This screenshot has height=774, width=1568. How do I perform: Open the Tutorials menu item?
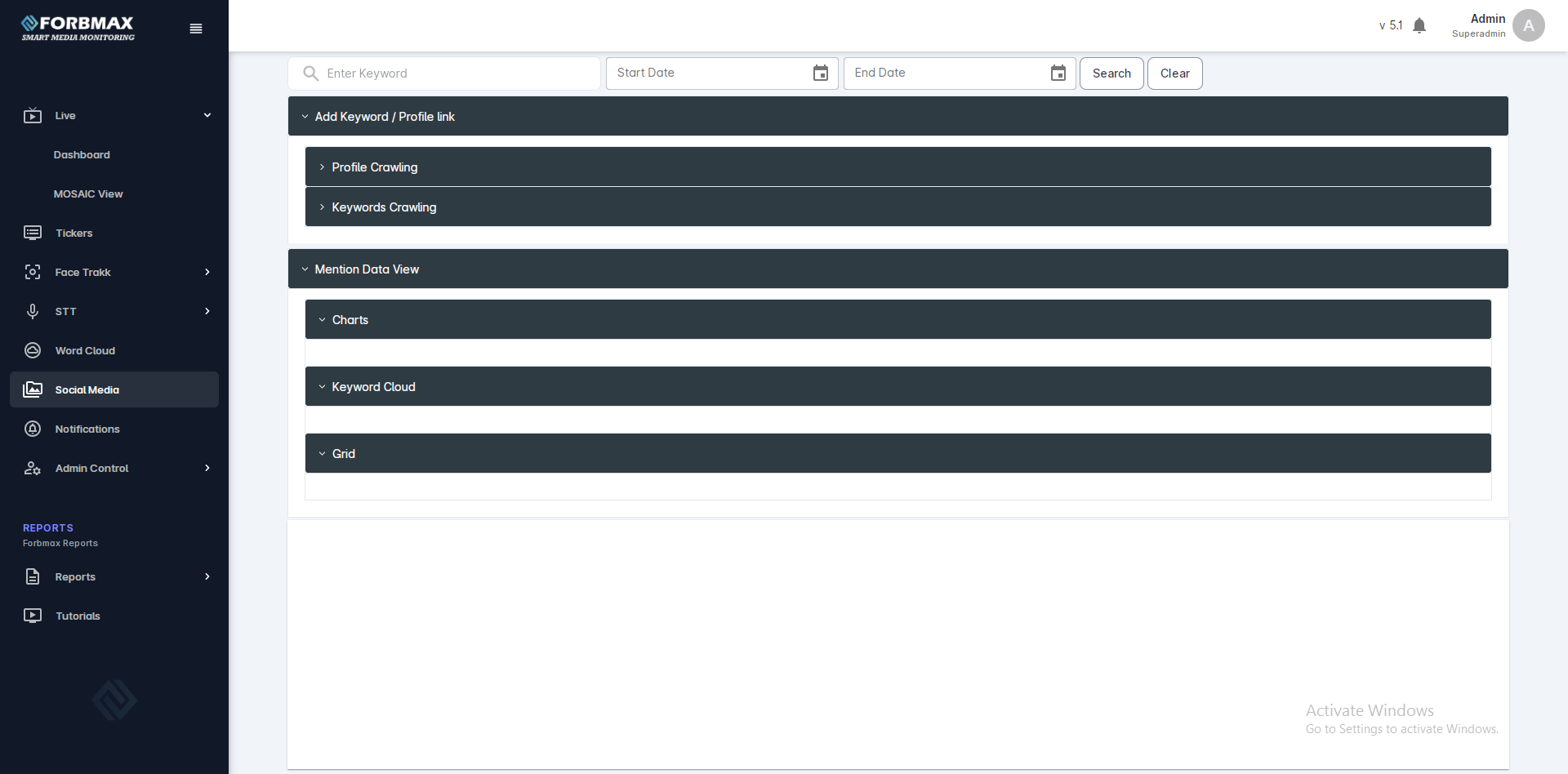click(x=114, y=616)
